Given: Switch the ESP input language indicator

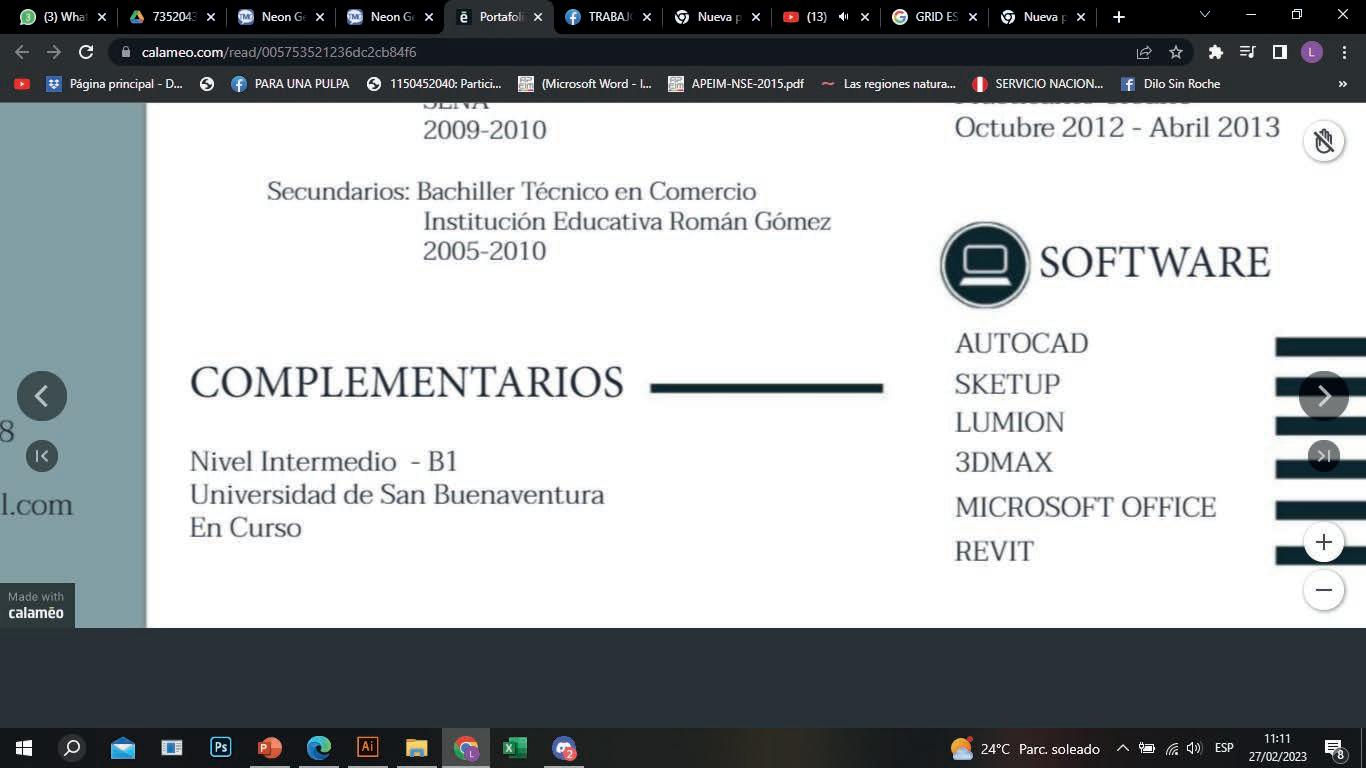Looking at the screenshot, I should [1224, 748].
